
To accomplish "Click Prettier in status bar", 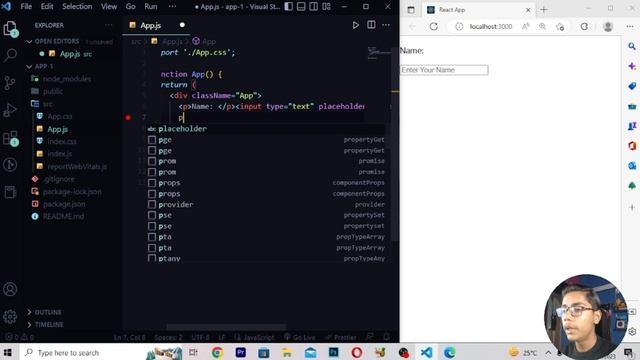I will [x=341, y=337].
